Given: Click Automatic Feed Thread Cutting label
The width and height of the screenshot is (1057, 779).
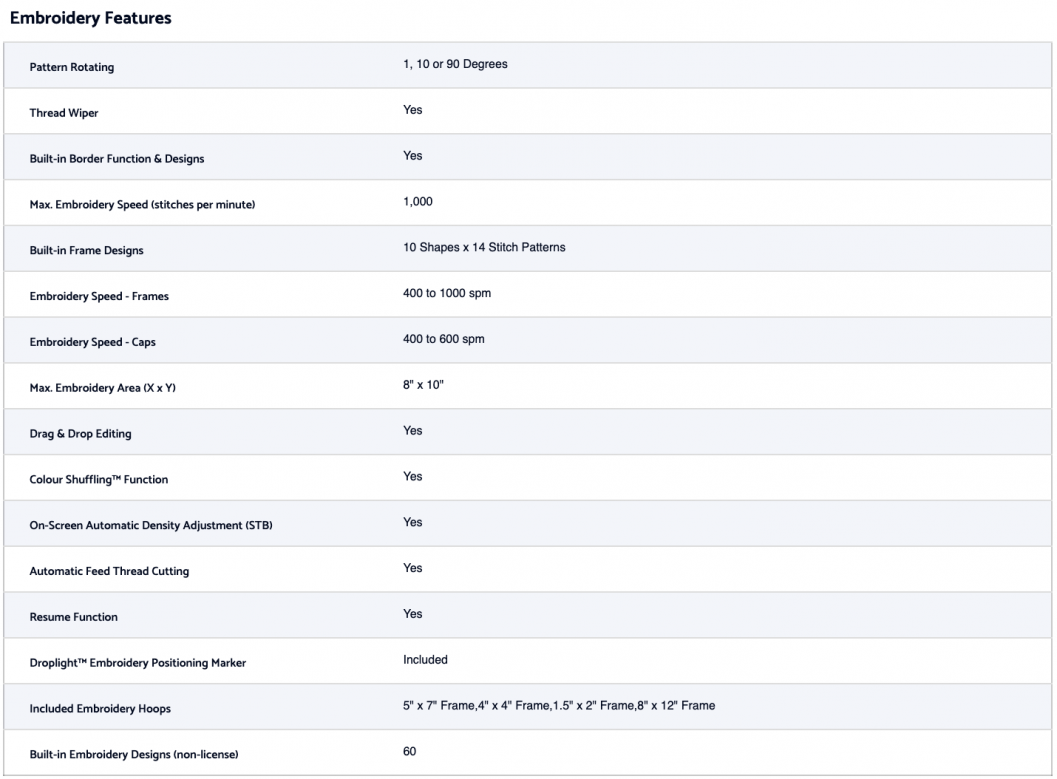Looking at the screenshot, I should coord(109,571).
